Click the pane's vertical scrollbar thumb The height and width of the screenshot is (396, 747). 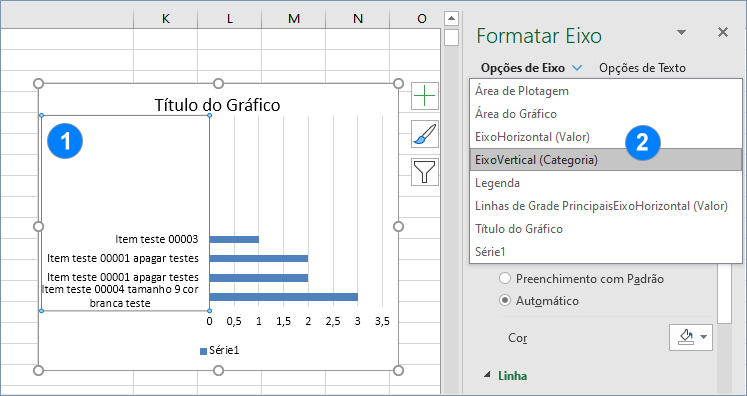pos(724,293)
